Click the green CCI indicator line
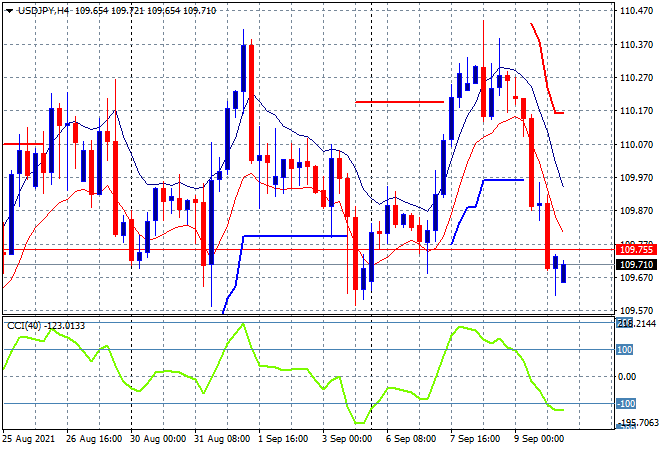The width and height of the screenshot is (660, 450). pos(283,370)
